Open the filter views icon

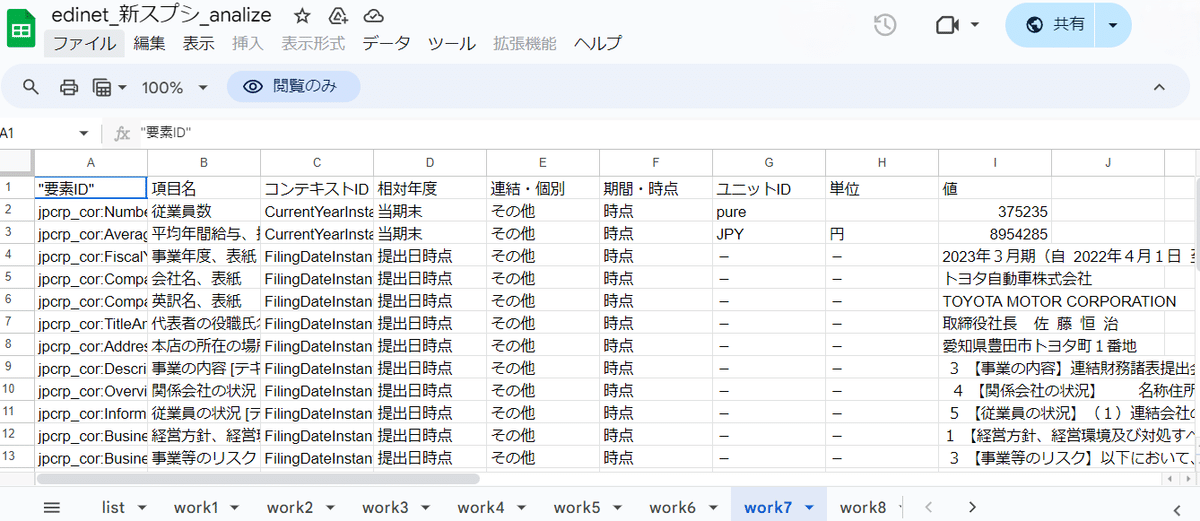[x=101, y=87]
